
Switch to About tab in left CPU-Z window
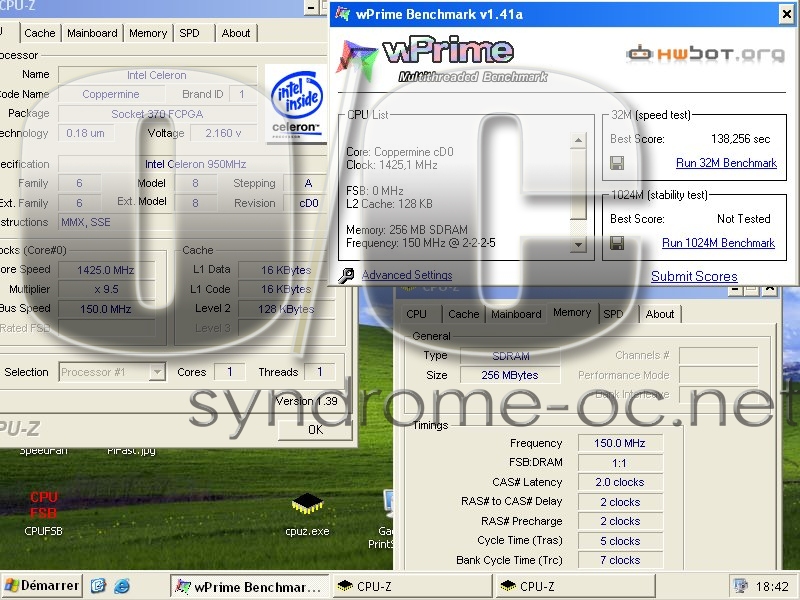[236, 33]
